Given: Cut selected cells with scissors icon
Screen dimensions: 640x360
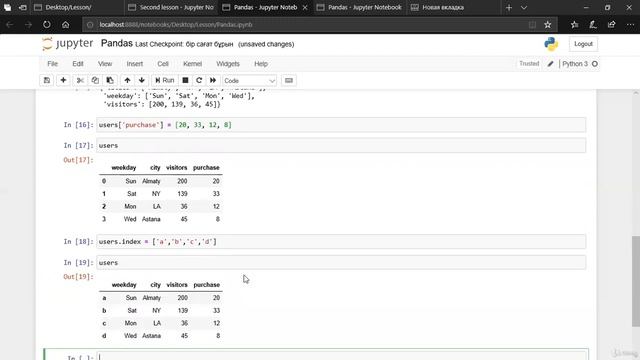Looking at the screenshot, I should coord(80,80).
